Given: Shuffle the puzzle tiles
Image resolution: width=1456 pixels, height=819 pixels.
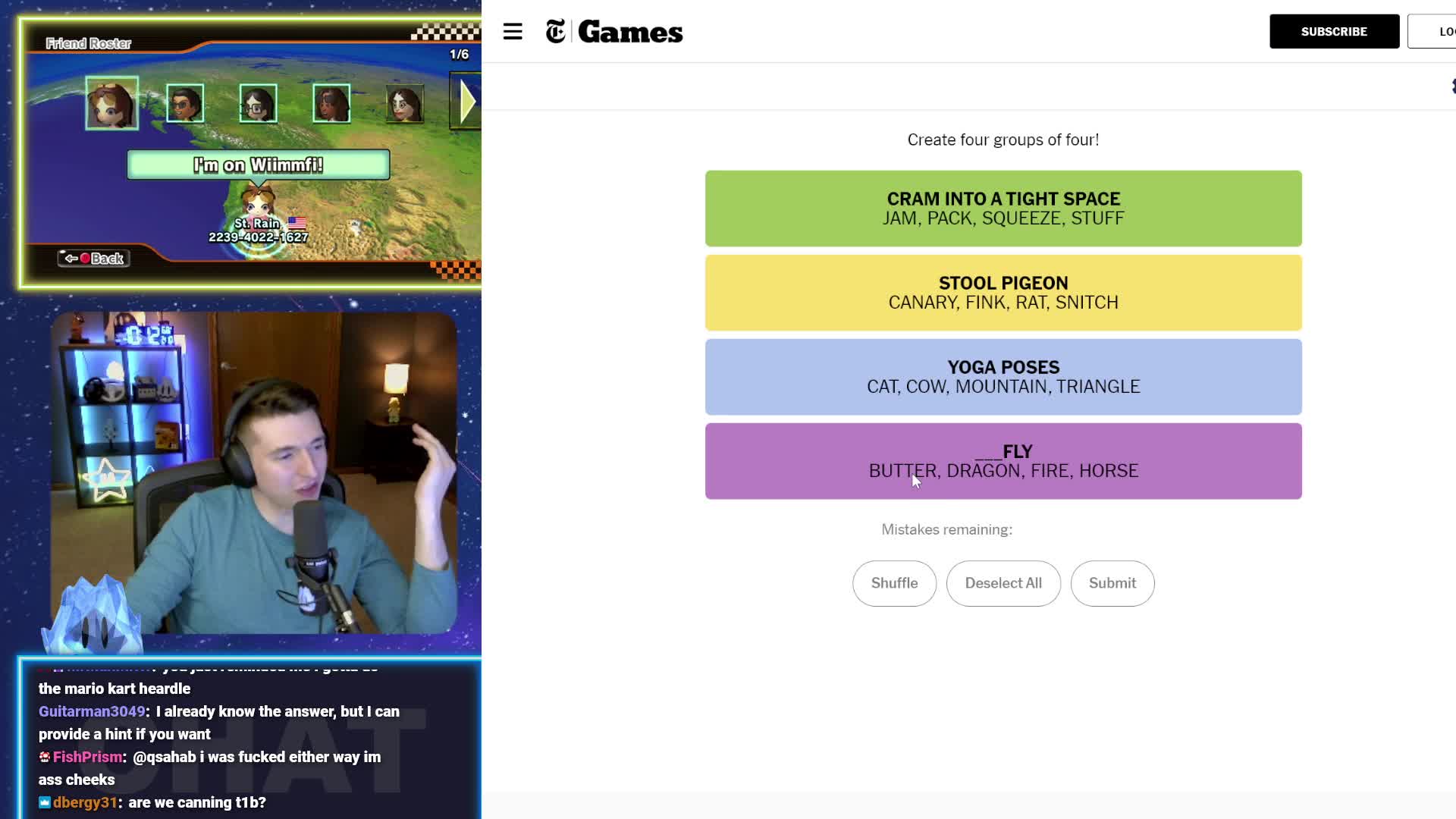Looking at the screenshot, I should pos(894,583).
